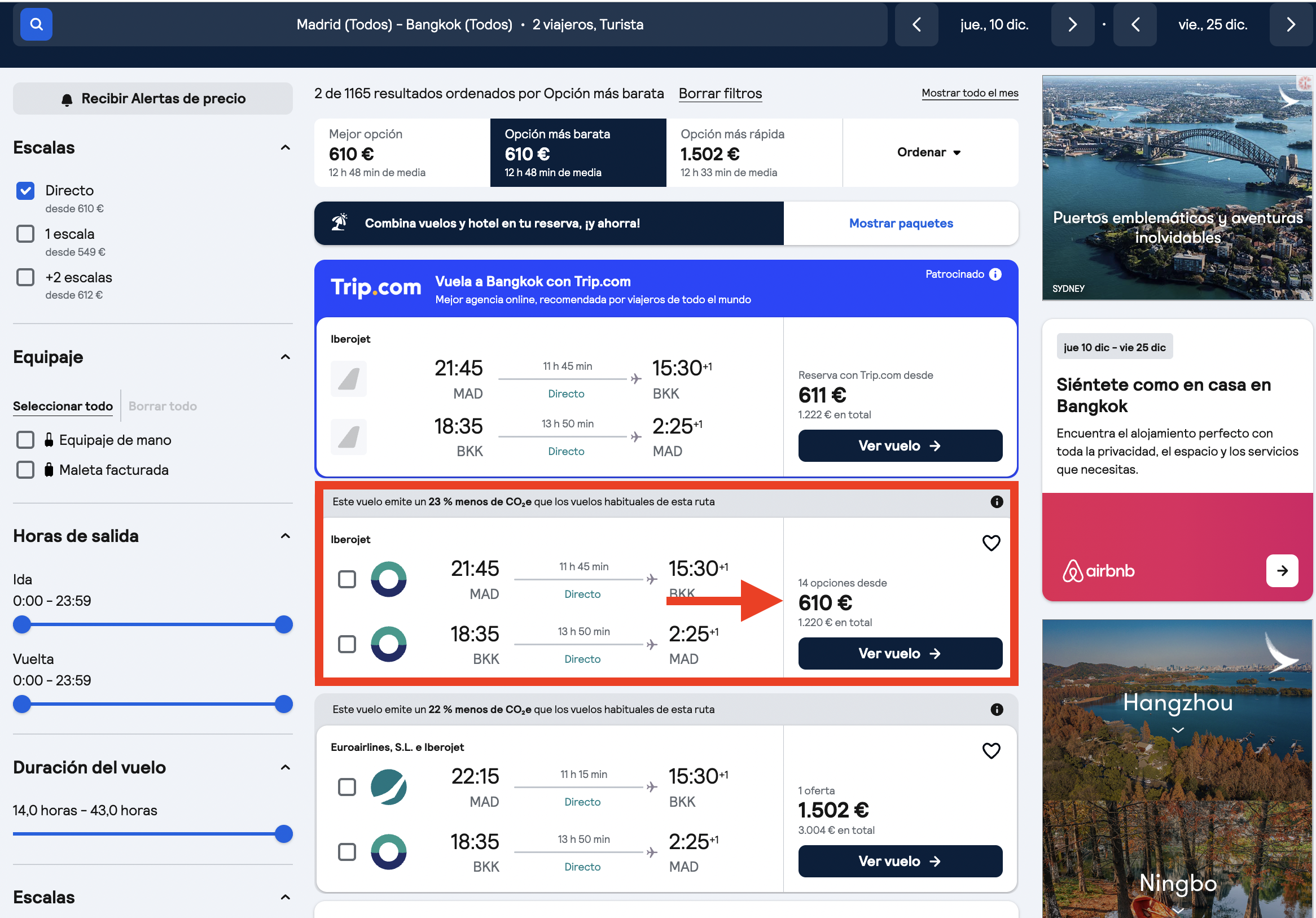
Task: Select the Opción más barata tab
Action: coord(578,152)
